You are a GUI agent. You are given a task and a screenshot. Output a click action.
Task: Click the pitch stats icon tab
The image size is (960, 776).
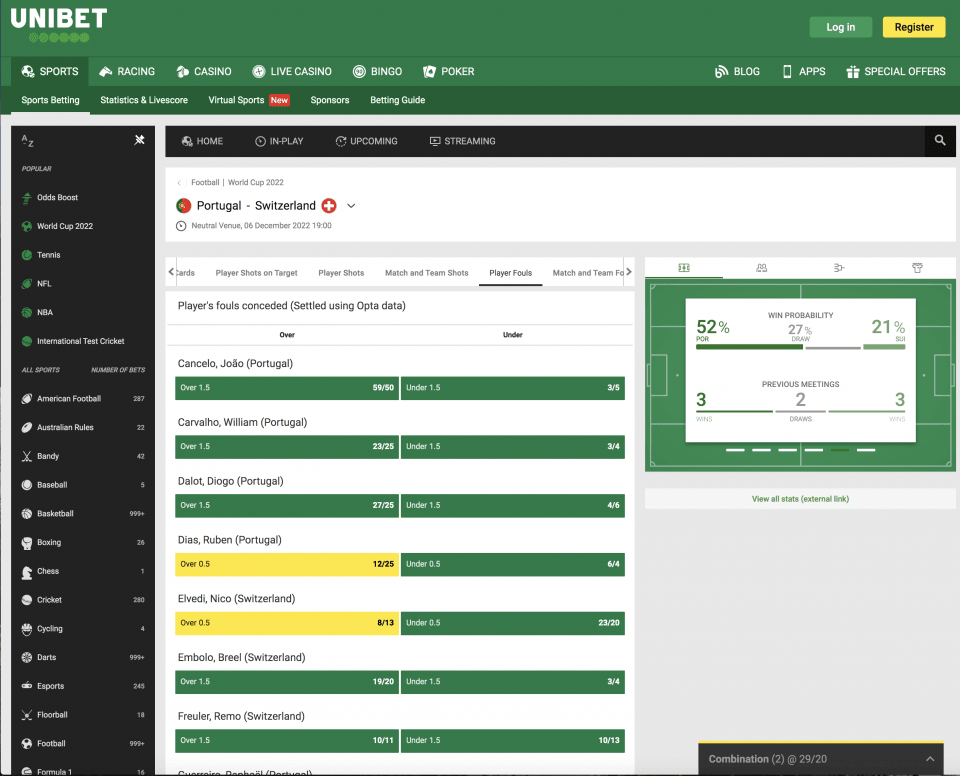pos(684,268)
